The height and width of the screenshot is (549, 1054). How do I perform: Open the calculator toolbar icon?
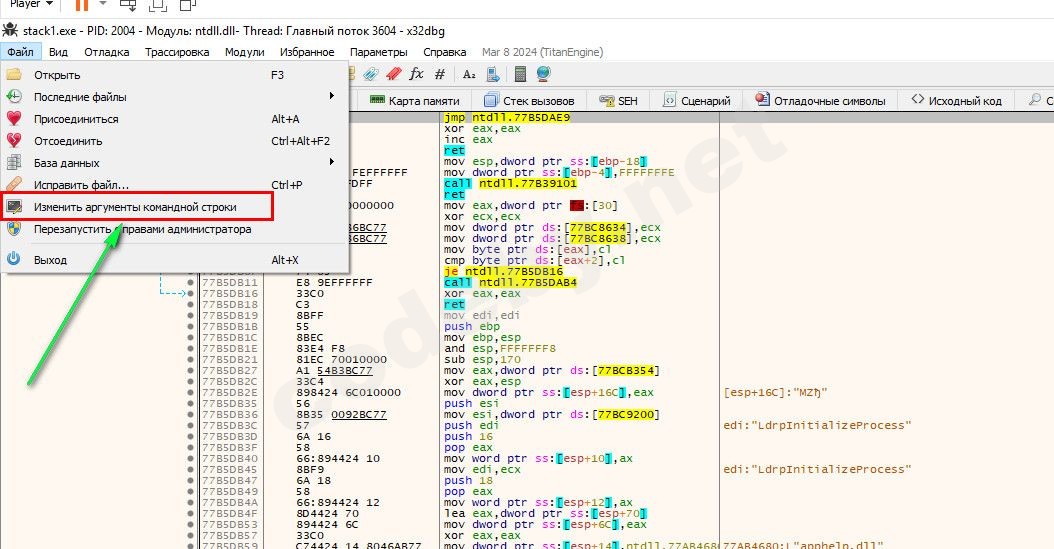(520, 74)
